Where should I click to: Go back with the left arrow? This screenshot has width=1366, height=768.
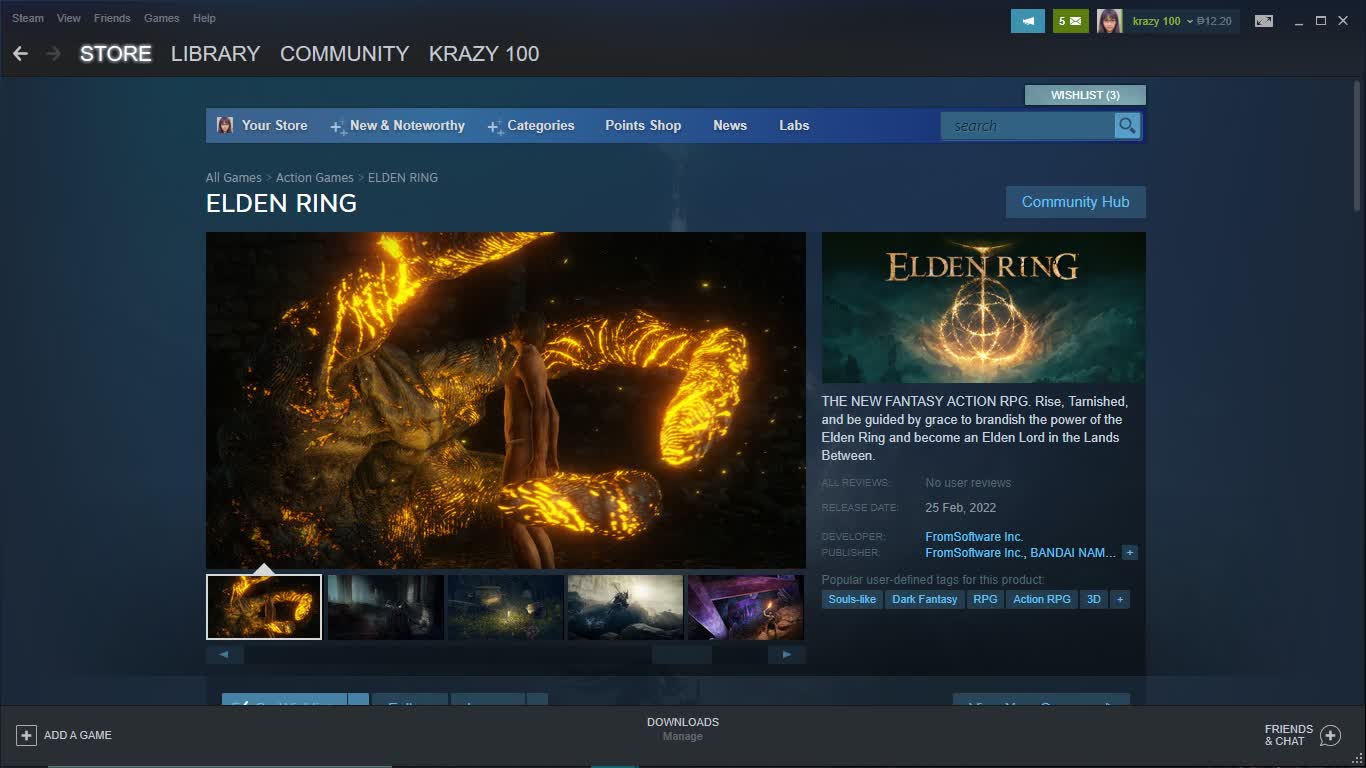(20, 54)
